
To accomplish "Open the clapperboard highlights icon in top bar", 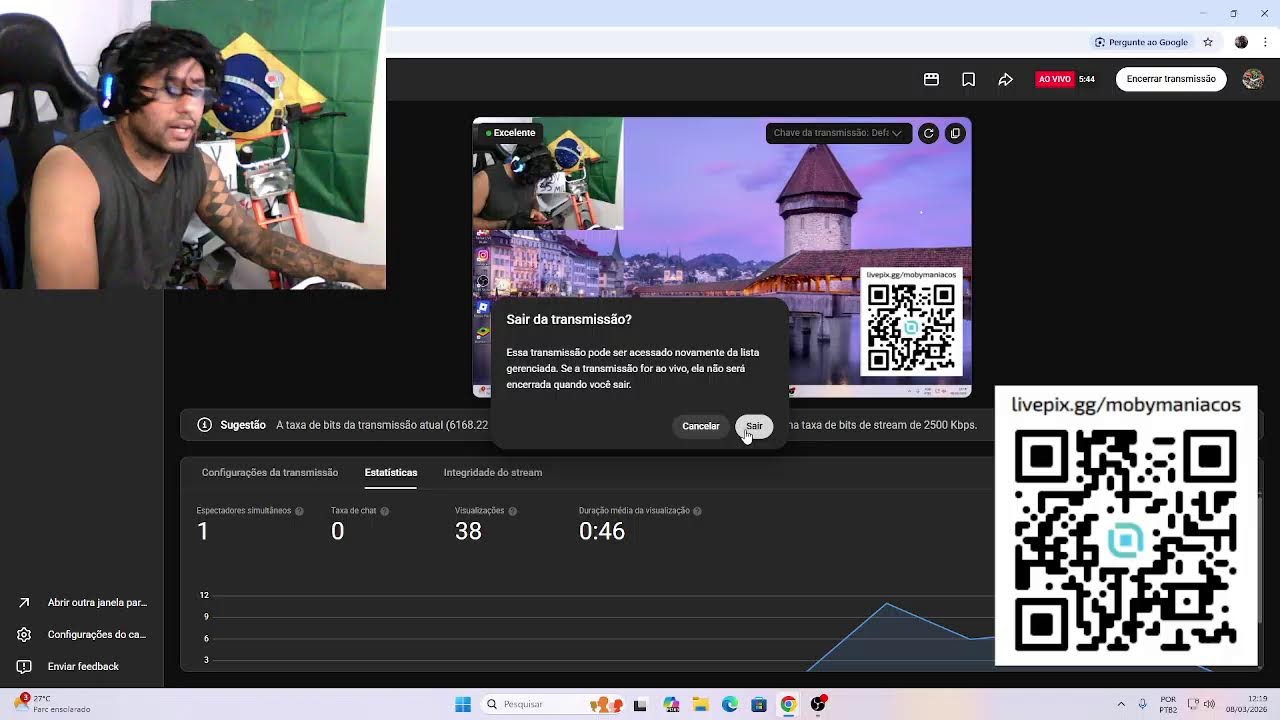I will 931,79.
